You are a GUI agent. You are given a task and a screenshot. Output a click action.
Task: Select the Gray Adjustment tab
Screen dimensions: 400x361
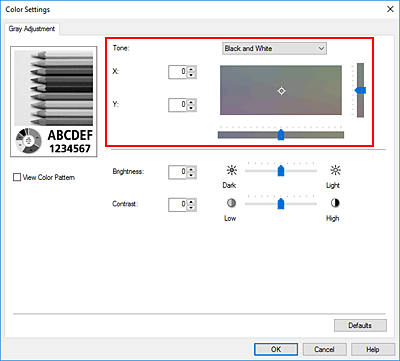32,29
